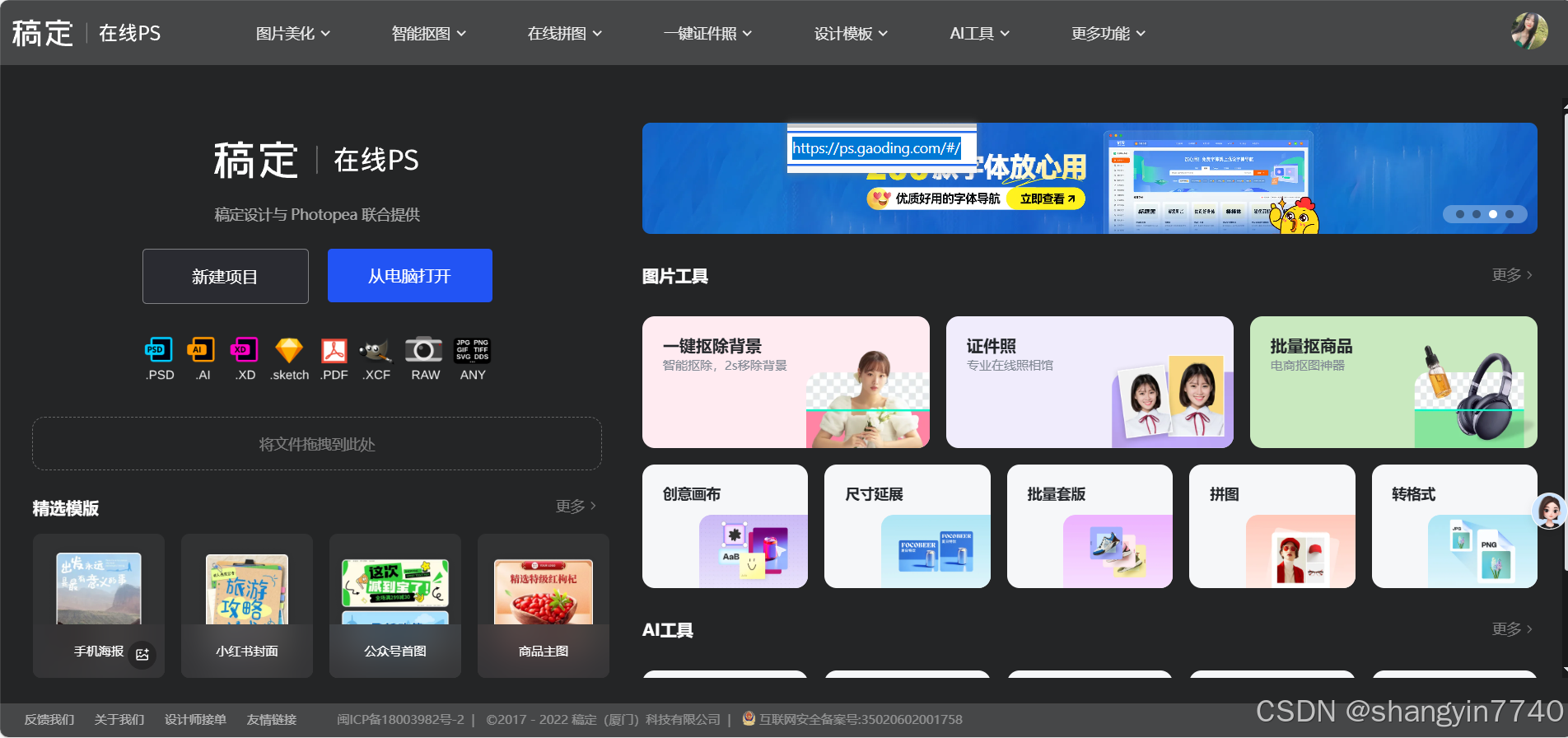Open the user avatar profile menu
Viewport: 1568px width, 738px height.
[x=1529, y=32]
